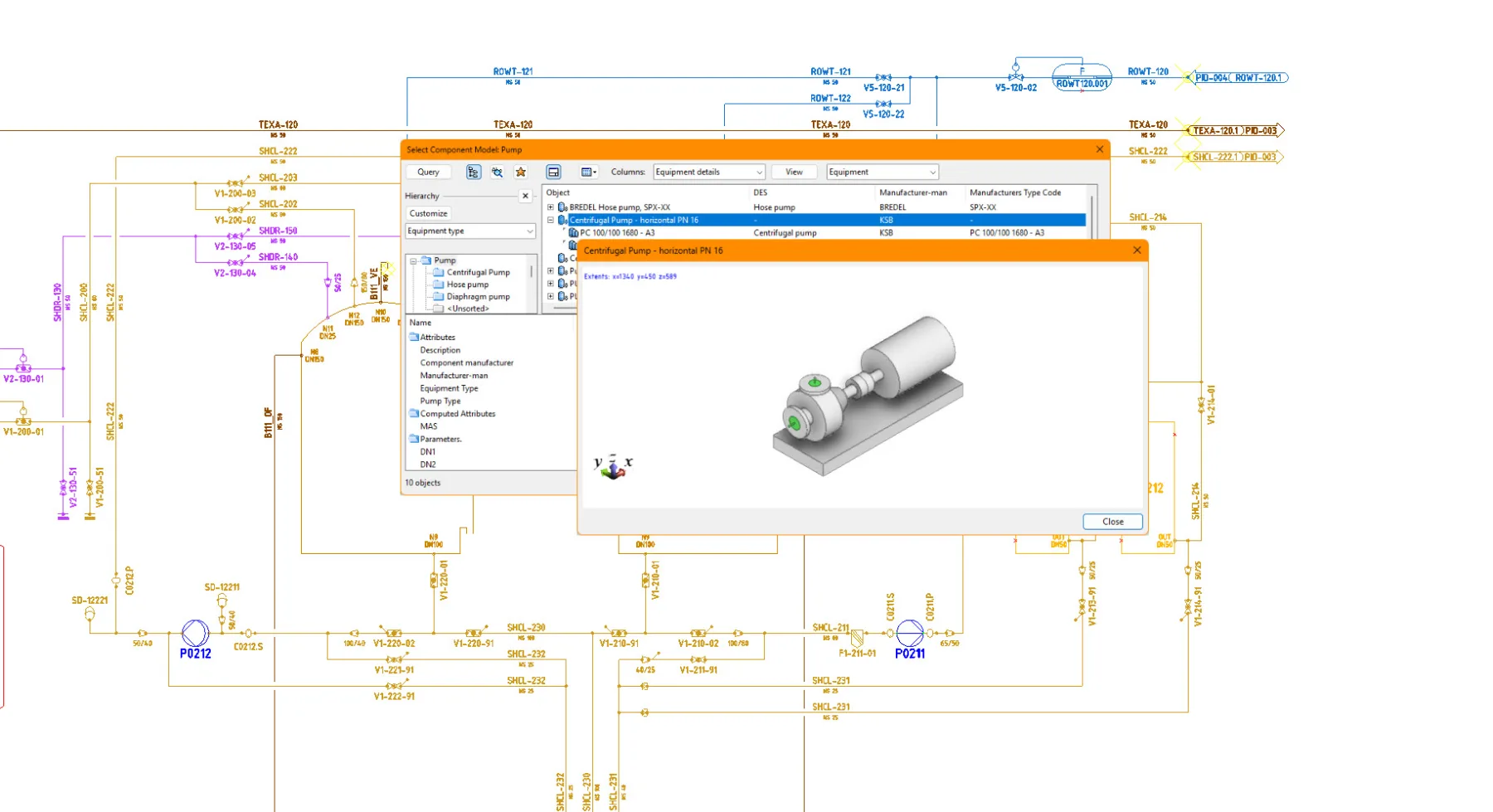Expand the BREDEL Hose pump row

pos(550,207)
